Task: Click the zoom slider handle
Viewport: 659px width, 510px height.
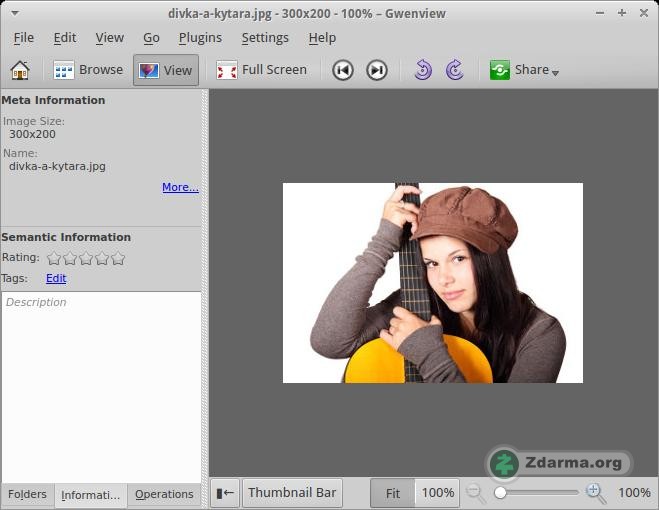Action: (500, 493)
